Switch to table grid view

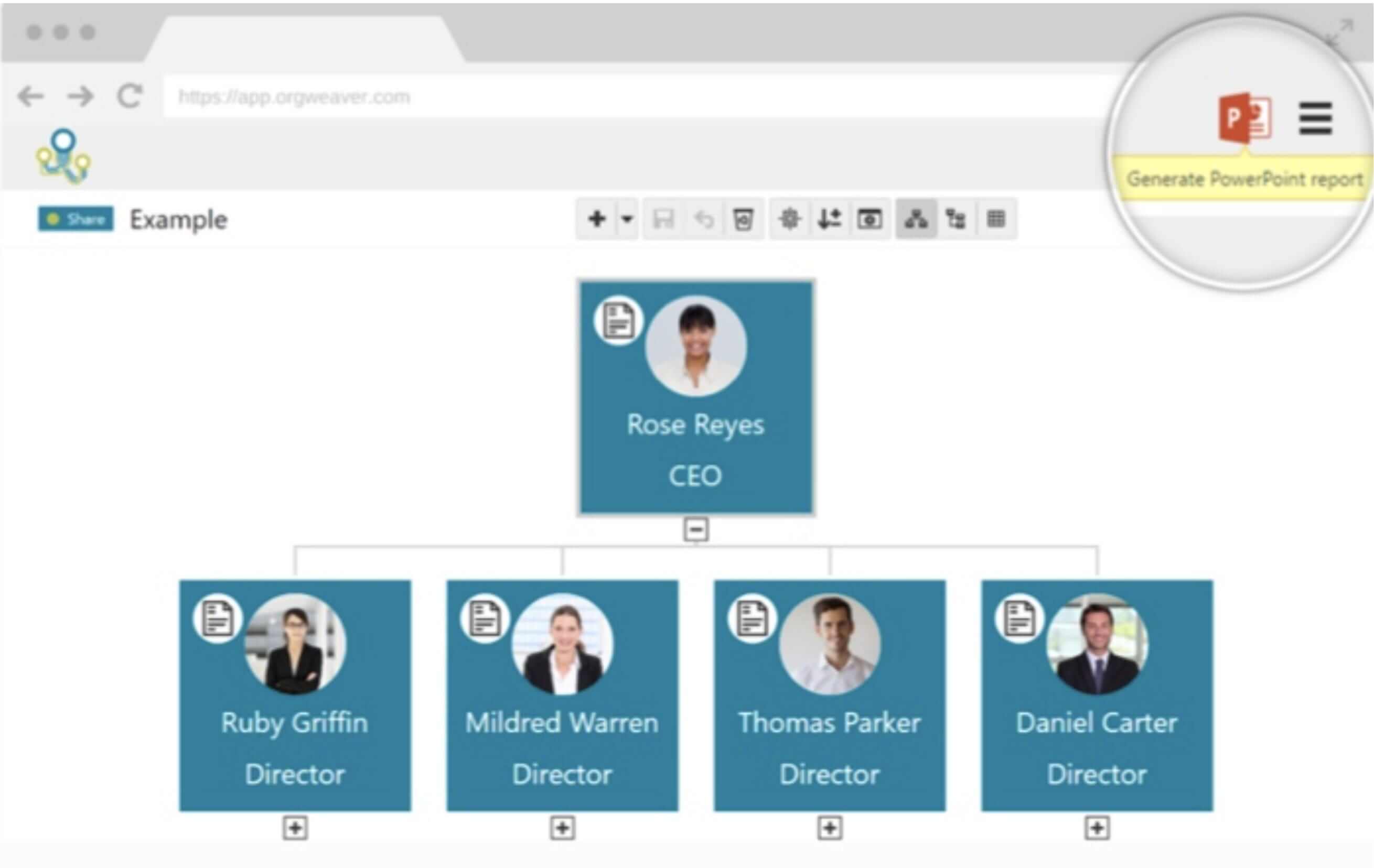pyautogui.click(x=996, y=219)
